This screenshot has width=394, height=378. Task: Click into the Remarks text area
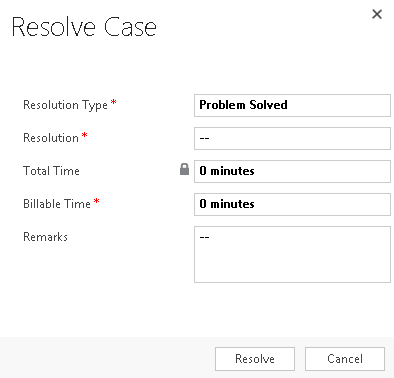(x=292, y=254)
